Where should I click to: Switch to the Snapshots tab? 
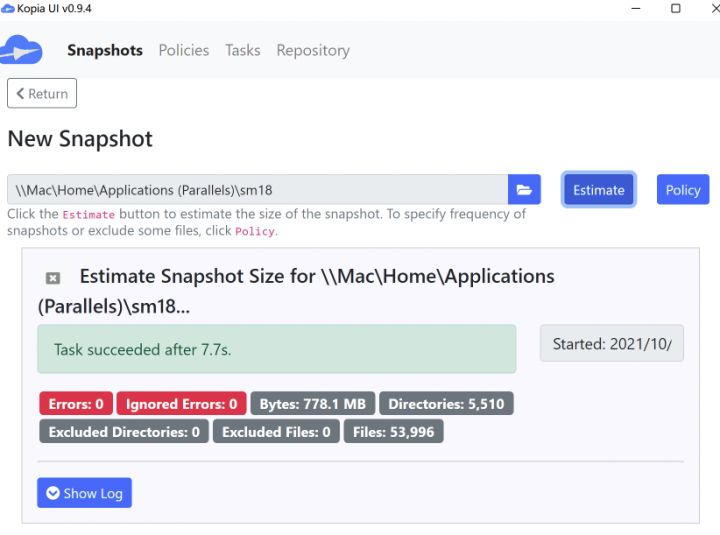tap(105, 50)
